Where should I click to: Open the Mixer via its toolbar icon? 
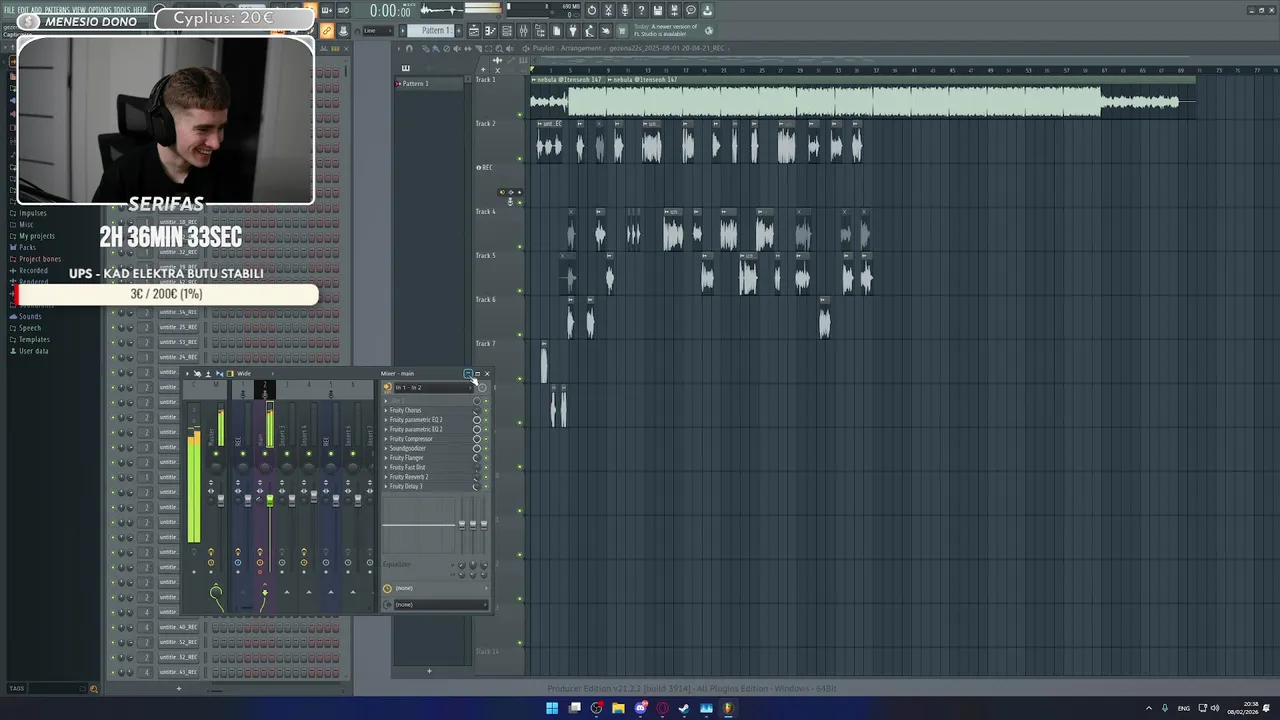[x=523, y=31]
